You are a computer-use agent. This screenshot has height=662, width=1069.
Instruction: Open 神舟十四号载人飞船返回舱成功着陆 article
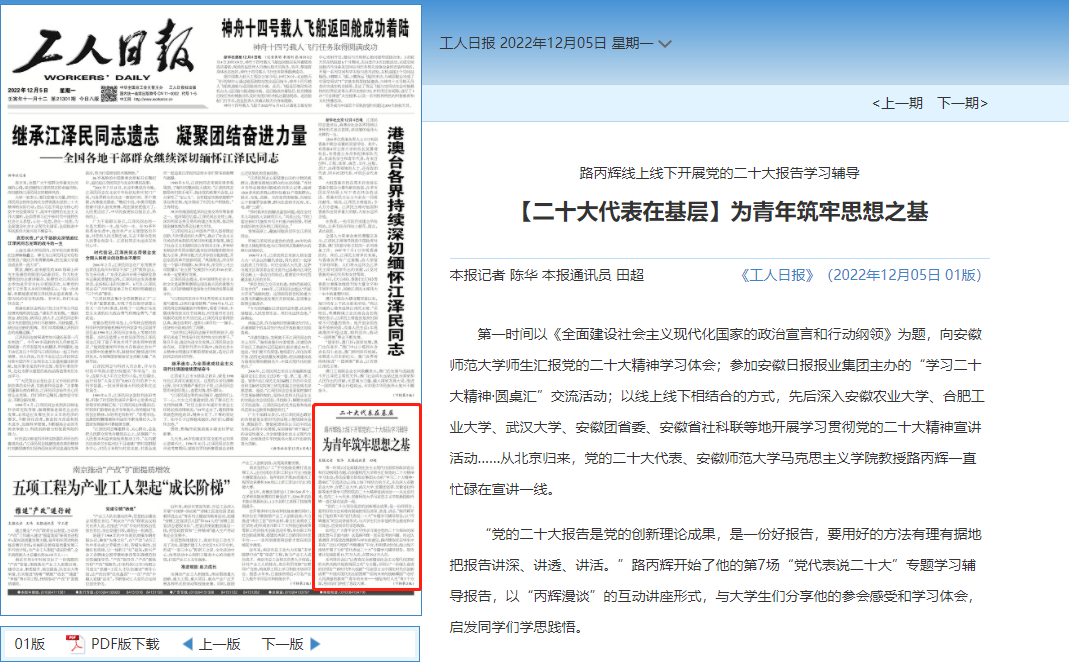[315, 29]
